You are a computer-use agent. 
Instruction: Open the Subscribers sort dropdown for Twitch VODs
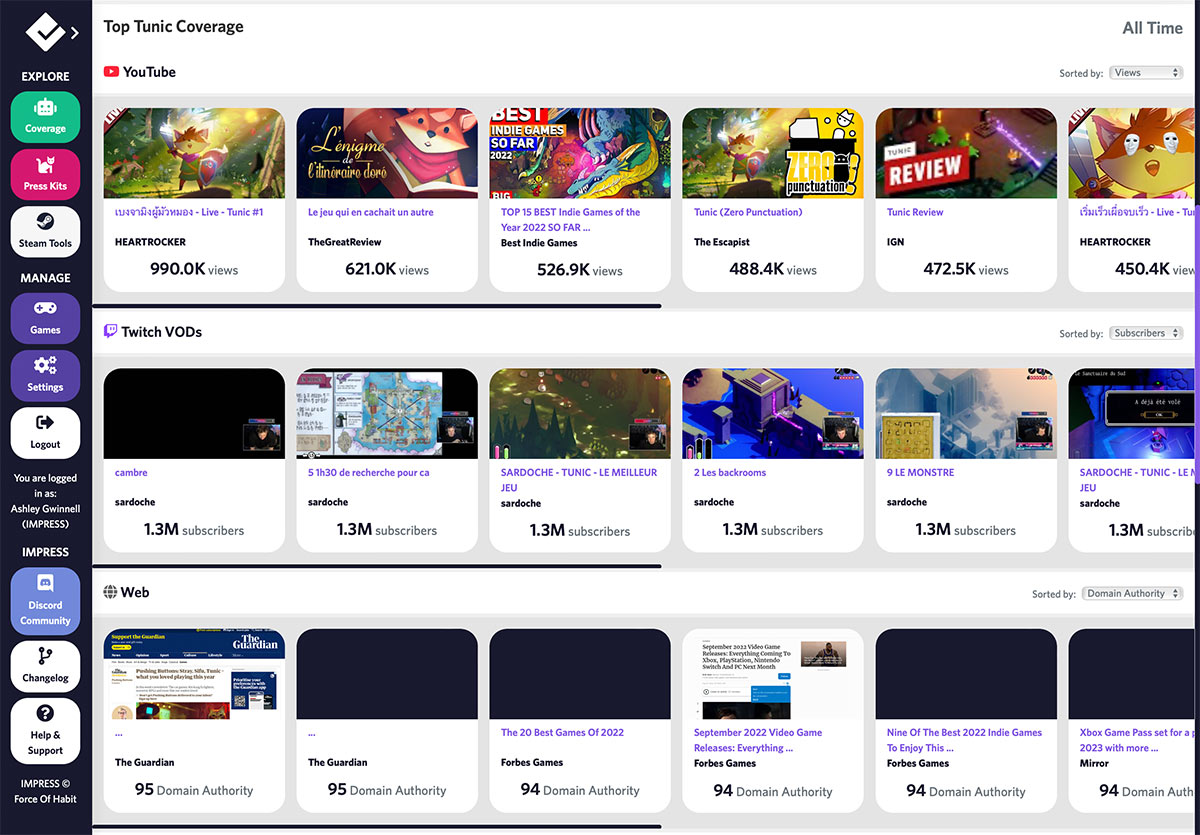coord(1145,332)
